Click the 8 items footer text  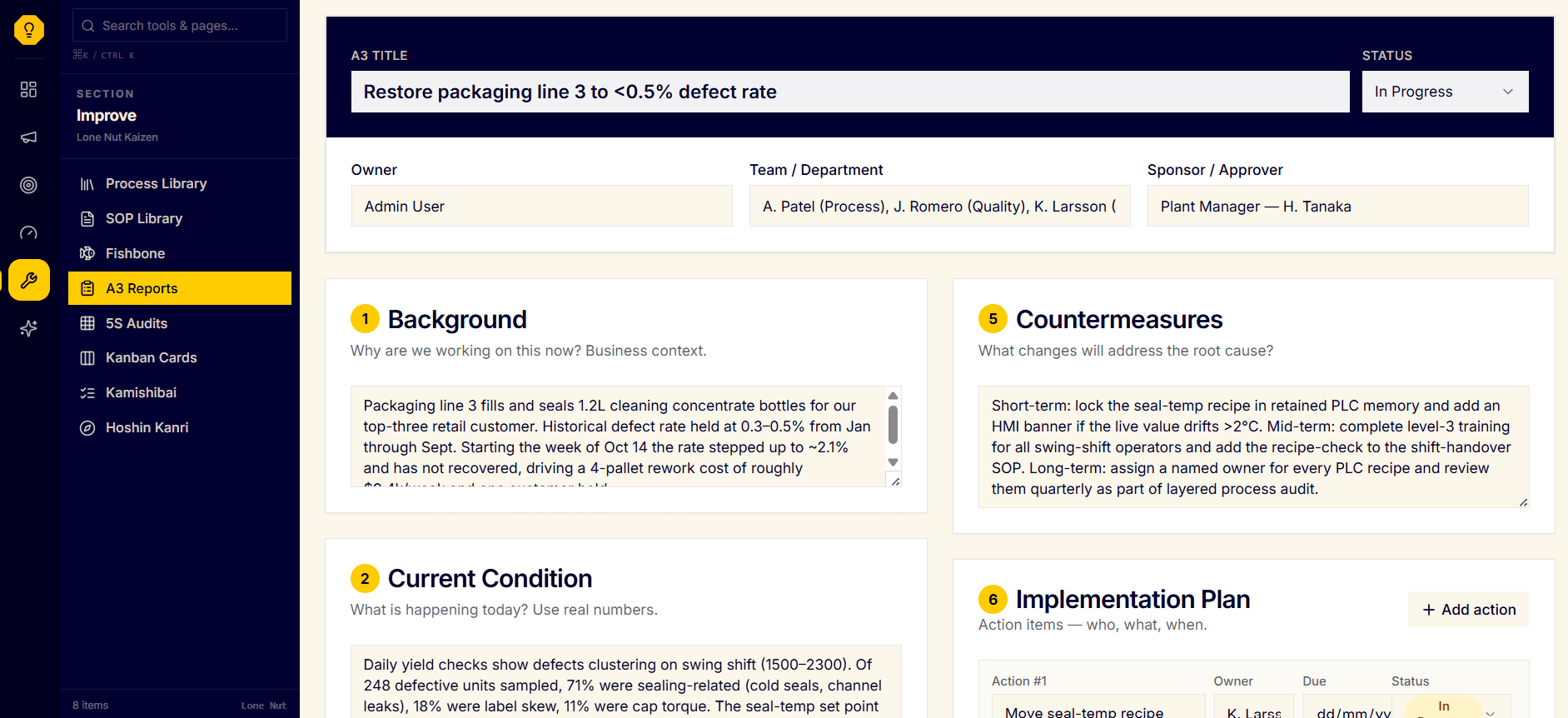[91, 706]
